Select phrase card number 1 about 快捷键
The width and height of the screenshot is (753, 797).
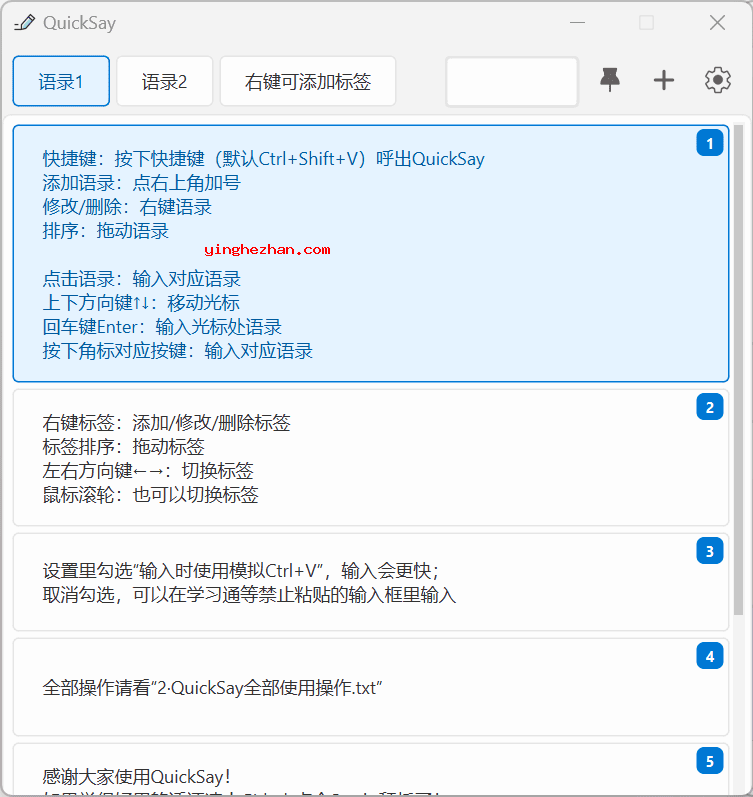(371, 254)
